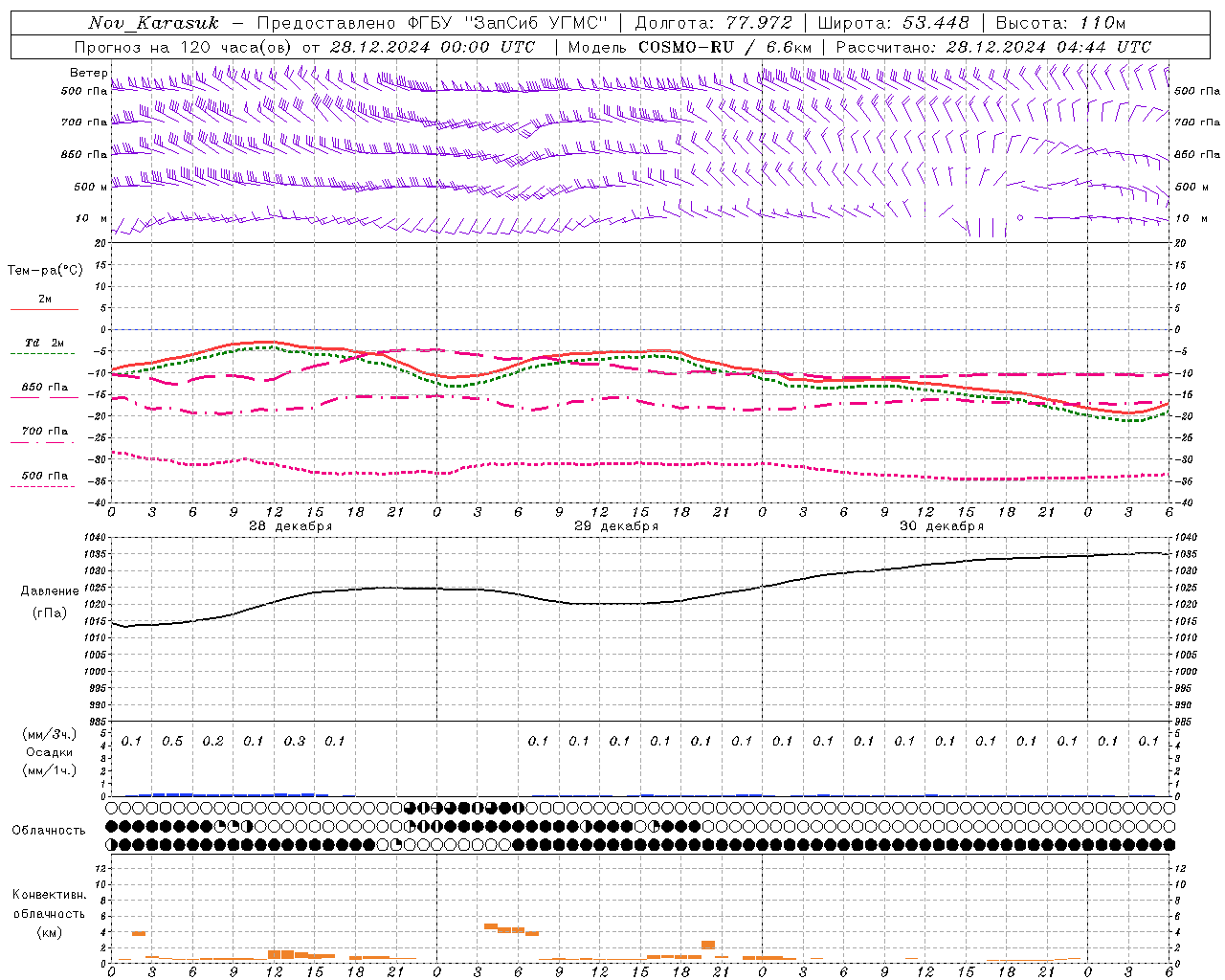Click the date label "29 декабря"
The height and width of the screenshot is (980, 1225).
click(615, 526)
